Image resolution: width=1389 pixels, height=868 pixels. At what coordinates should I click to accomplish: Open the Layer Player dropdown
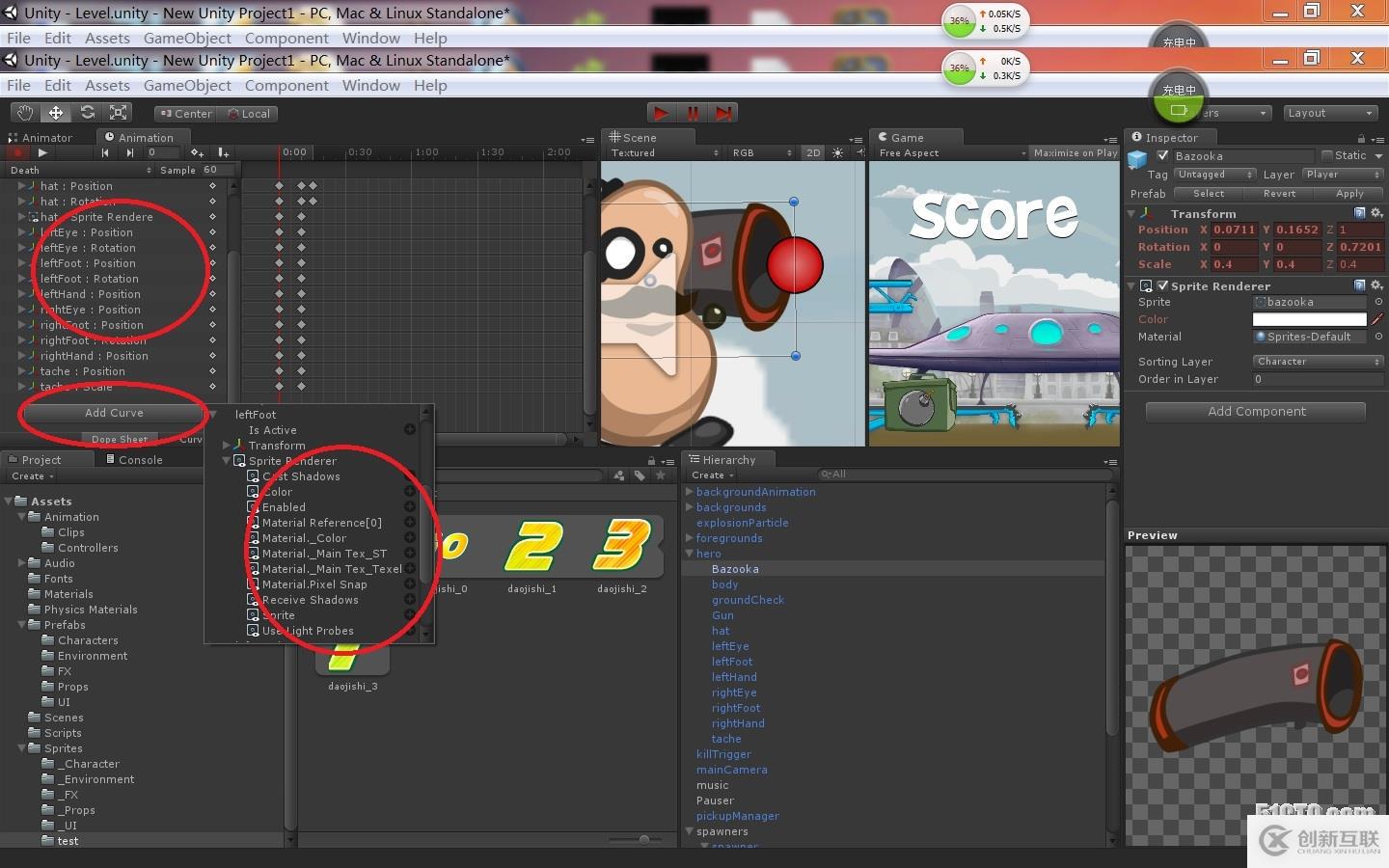coord(1343,175)
